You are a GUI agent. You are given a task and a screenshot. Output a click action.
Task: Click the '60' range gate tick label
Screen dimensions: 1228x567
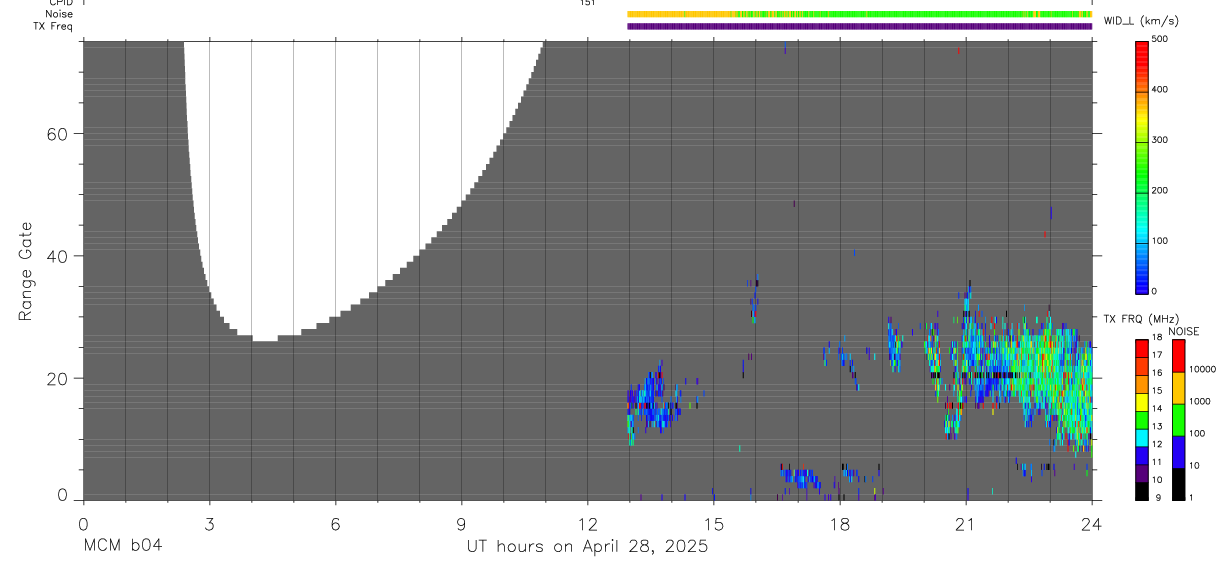[x=56, y=134]
